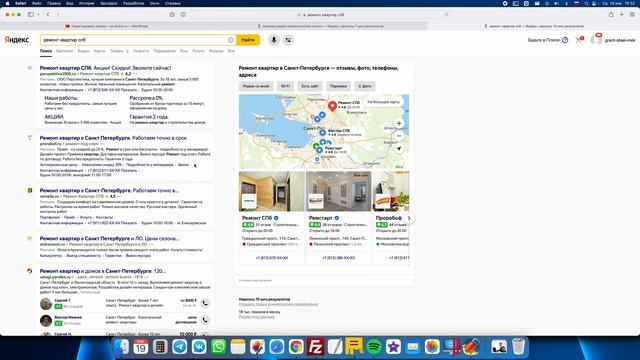The width and height of the screenshot is (640, 360).
Task: Reload the page
Action: 446,15
